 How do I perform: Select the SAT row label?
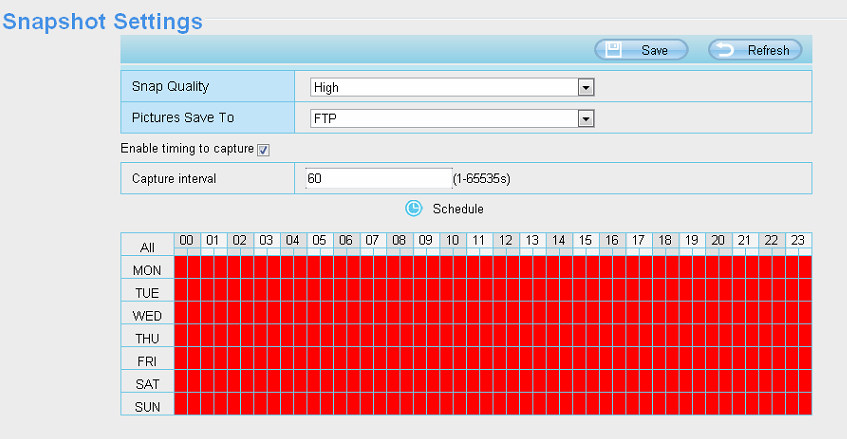coord(147,383)
